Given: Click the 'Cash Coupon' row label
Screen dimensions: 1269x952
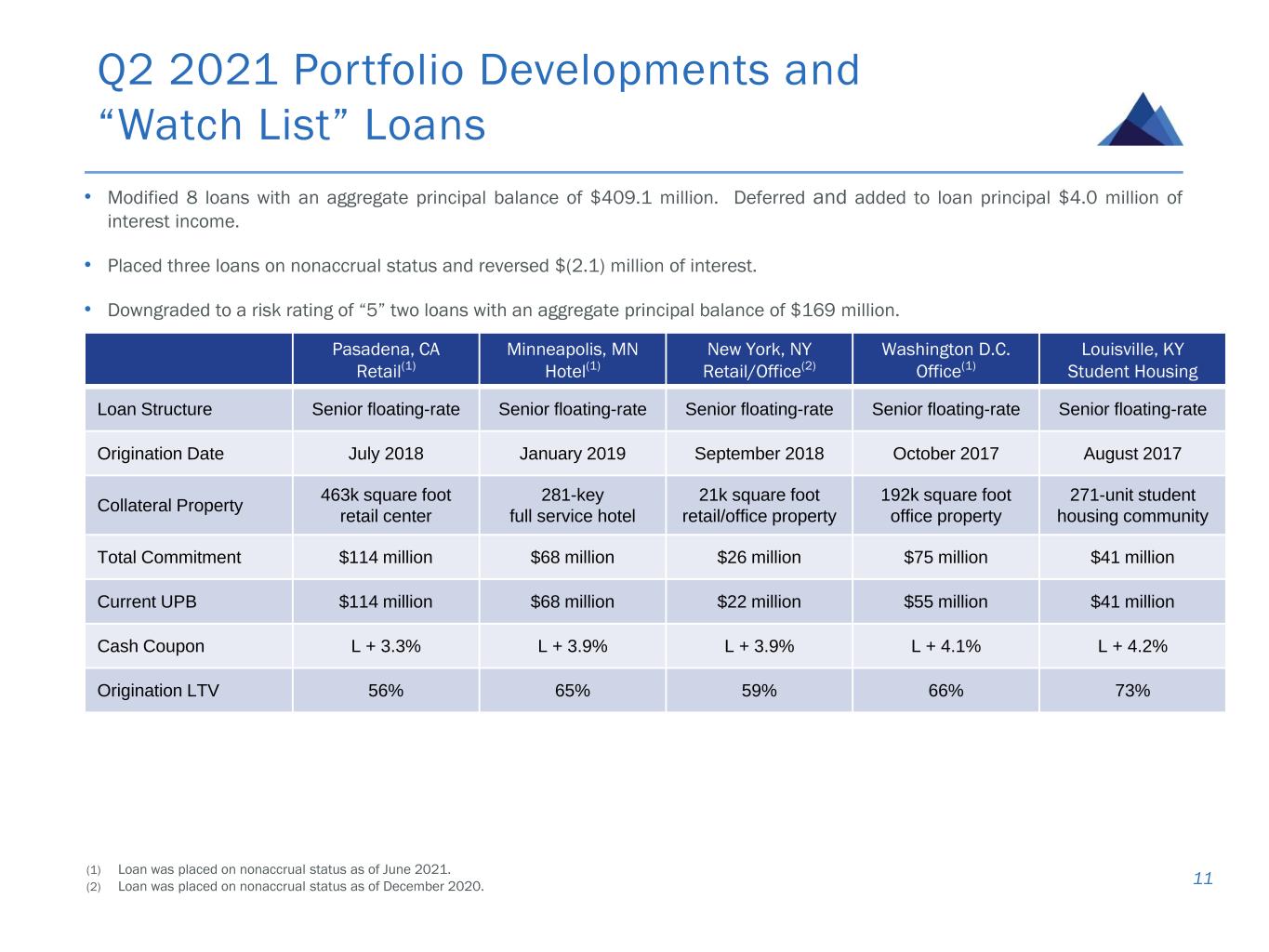Looking at the screenshot, I should pos(151,646).
